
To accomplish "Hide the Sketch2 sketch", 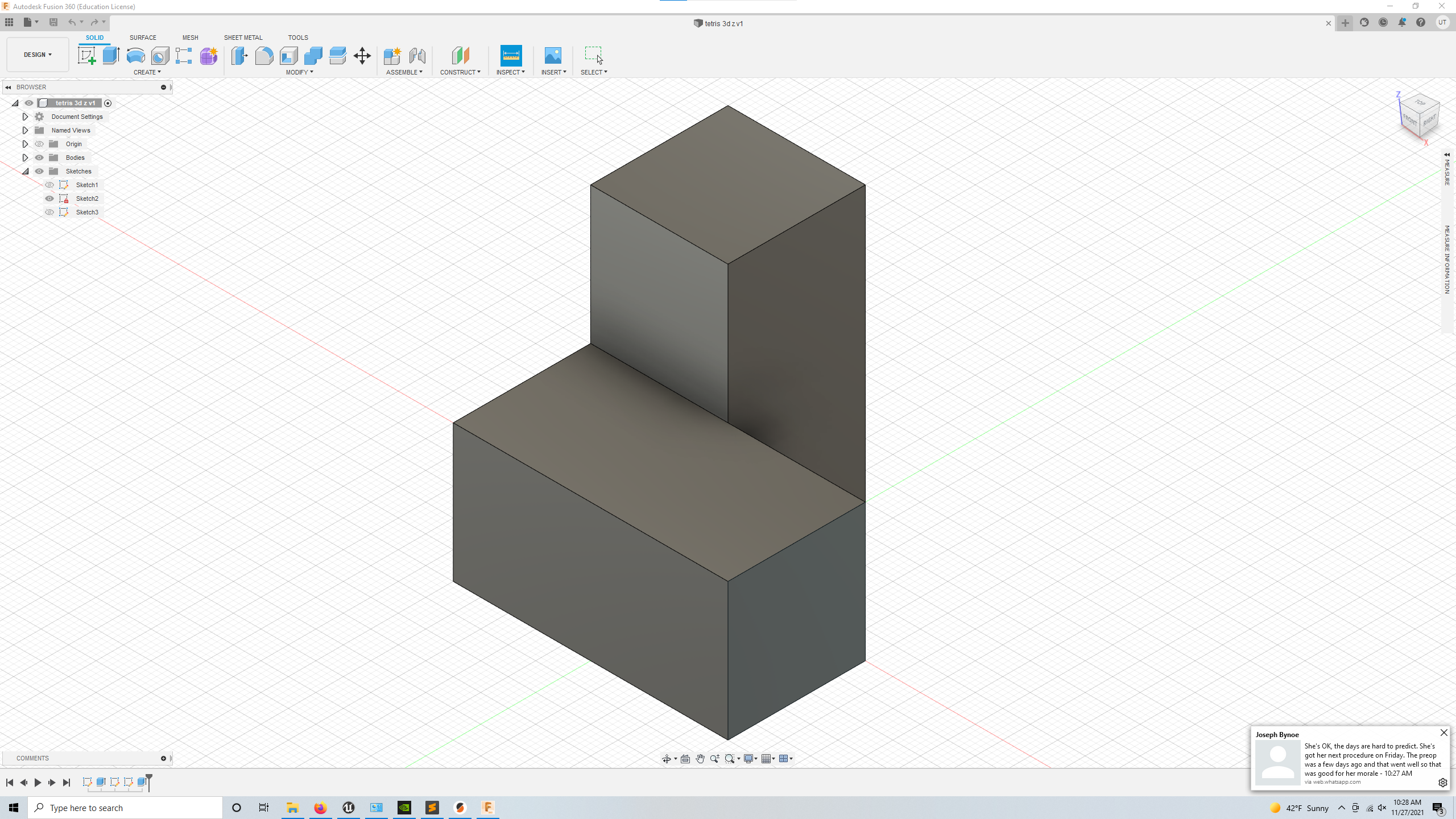I will 49,198.
